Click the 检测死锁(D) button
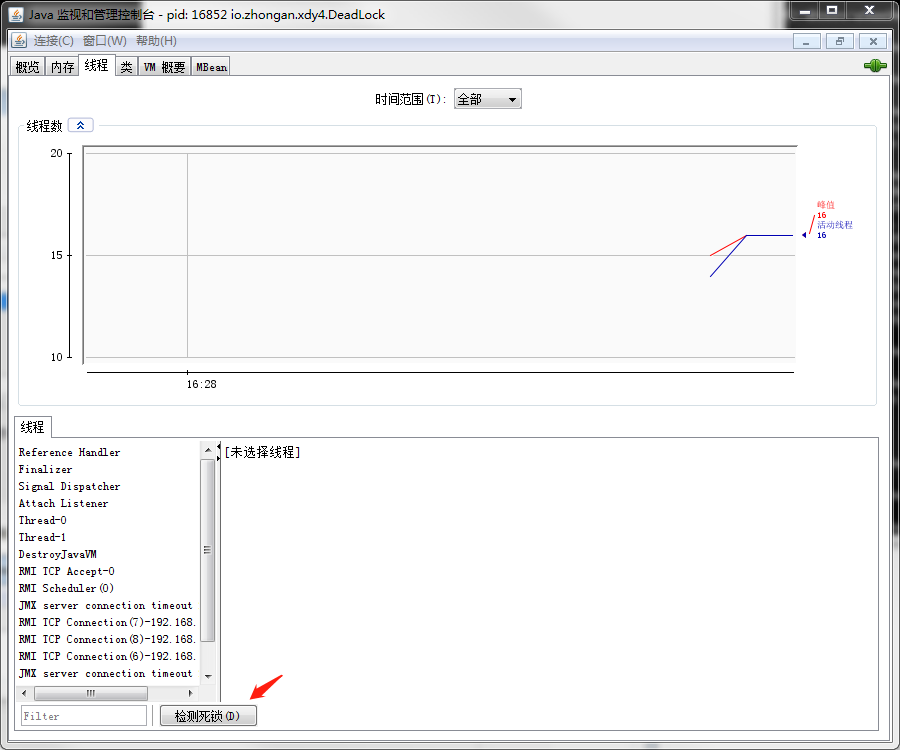Screen dimensions: 900x750 pyautogui.click(x=208, y=716)
